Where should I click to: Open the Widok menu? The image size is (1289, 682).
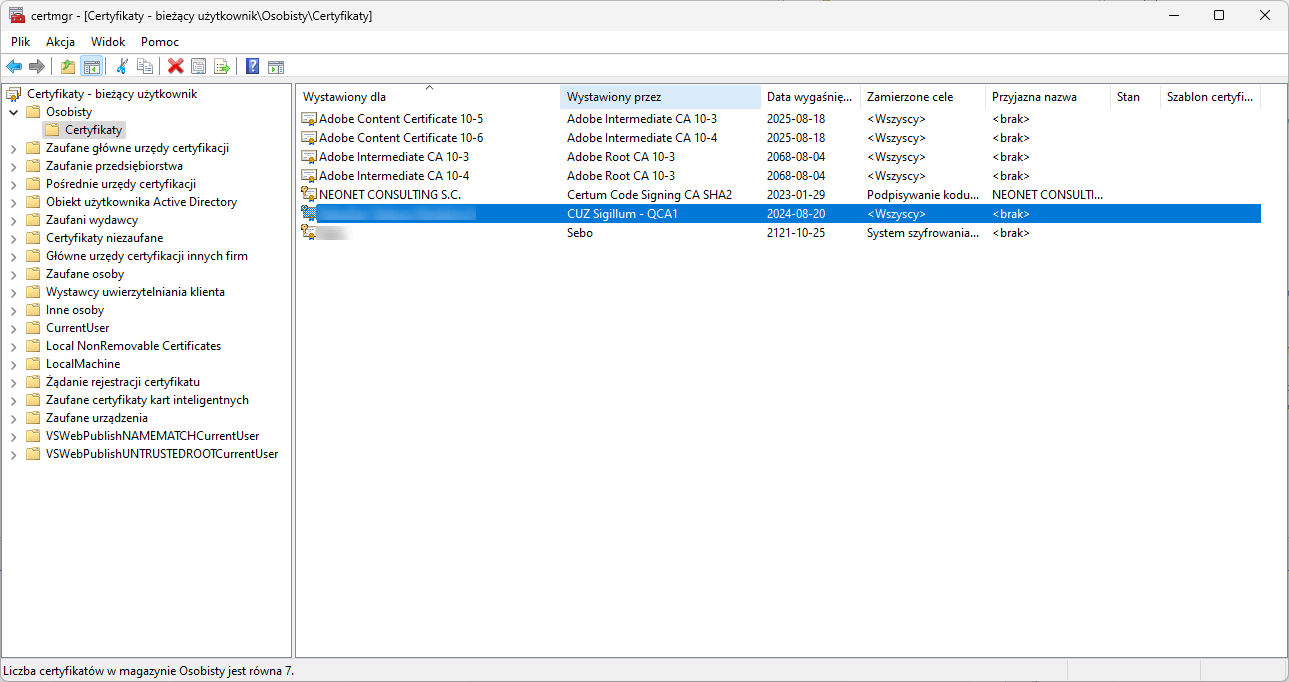click(108, 42)
